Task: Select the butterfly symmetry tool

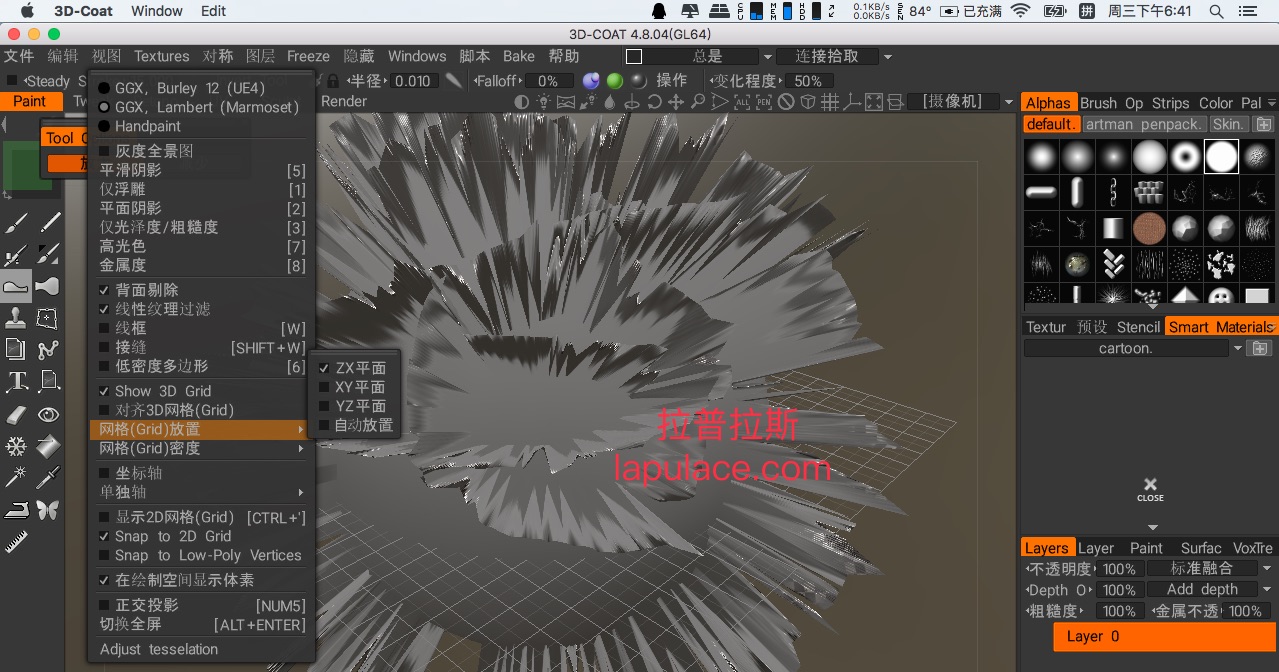Action: (x=48, y=510)
